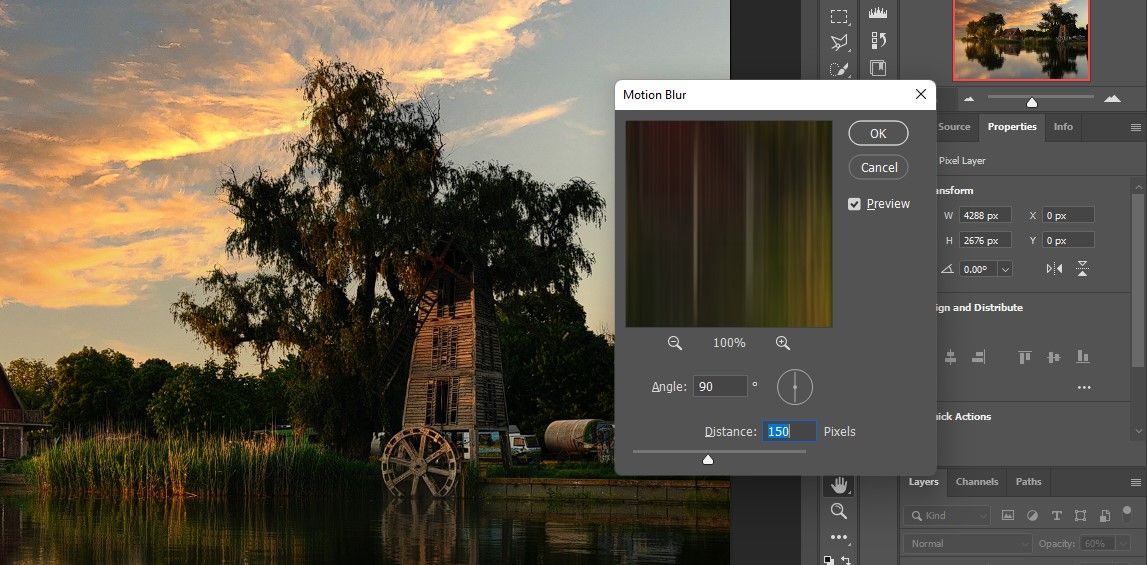Switch to the Properties tab
Screen dimensions: 1147x565
(1012, 127)
